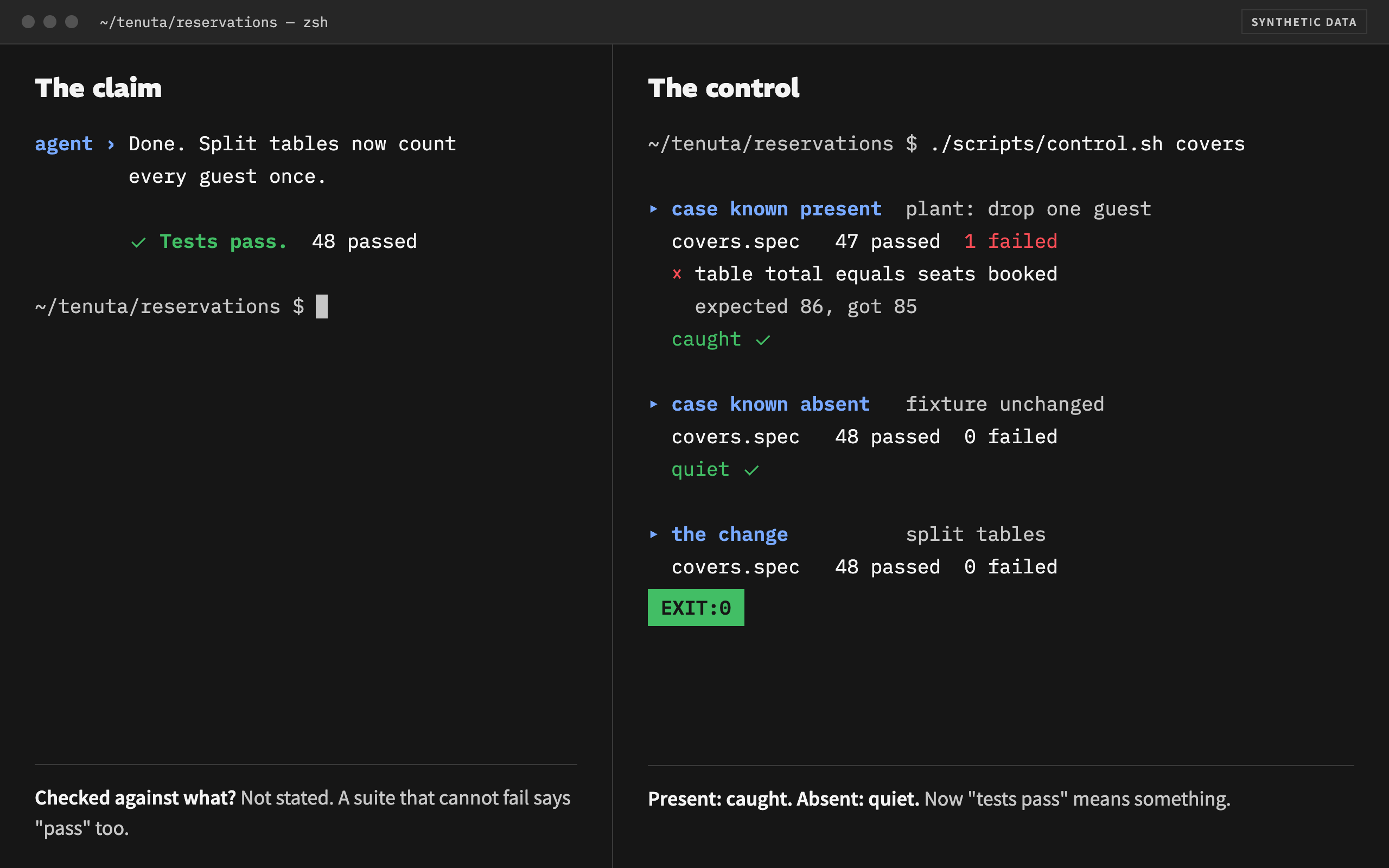Click the triangle before 'case known present'

point(653,209)
